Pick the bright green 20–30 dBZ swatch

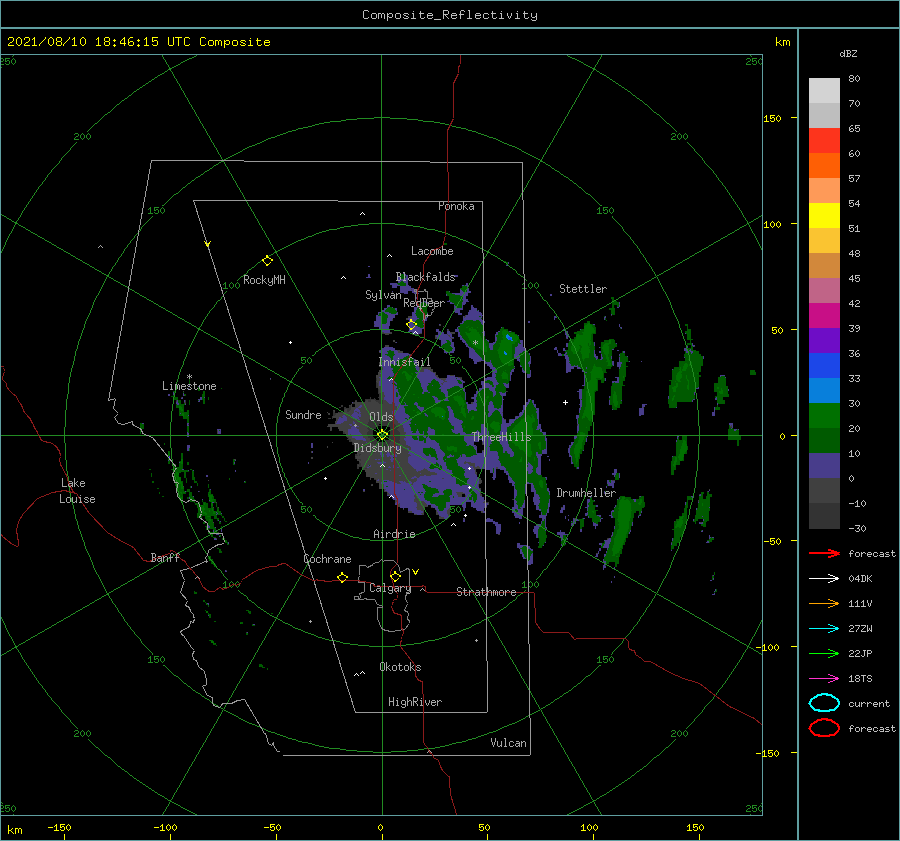click(x=824, y=416)
